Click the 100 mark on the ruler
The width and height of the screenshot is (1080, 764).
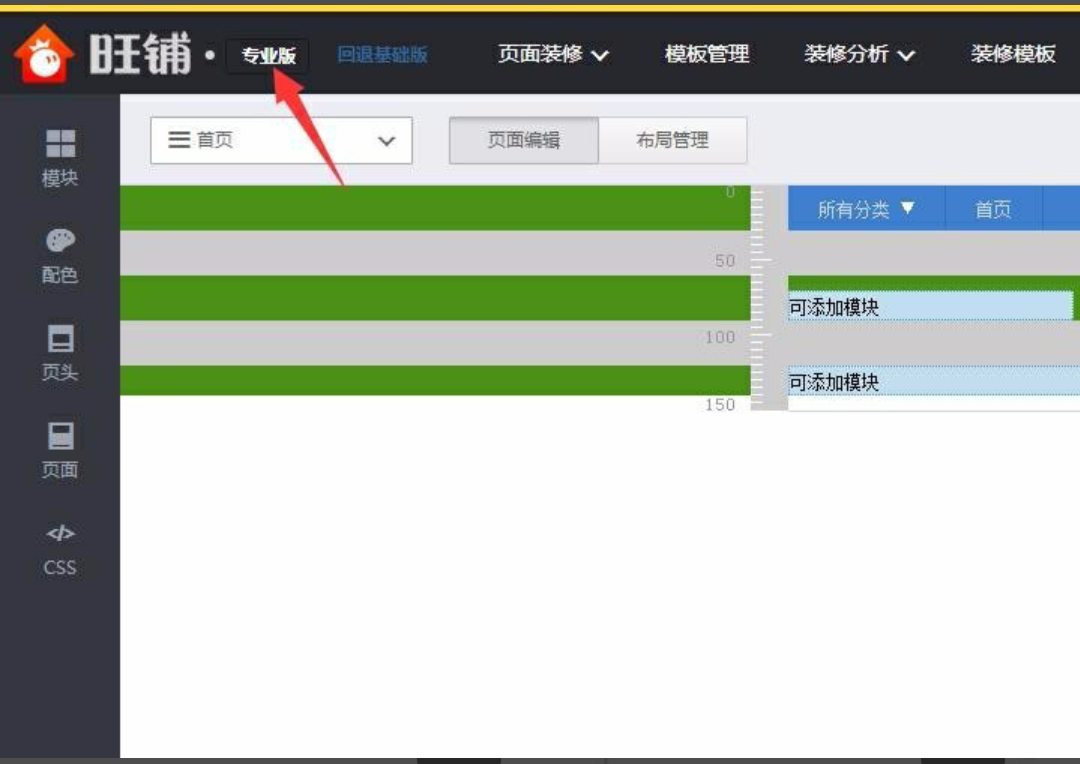(720, 337)
